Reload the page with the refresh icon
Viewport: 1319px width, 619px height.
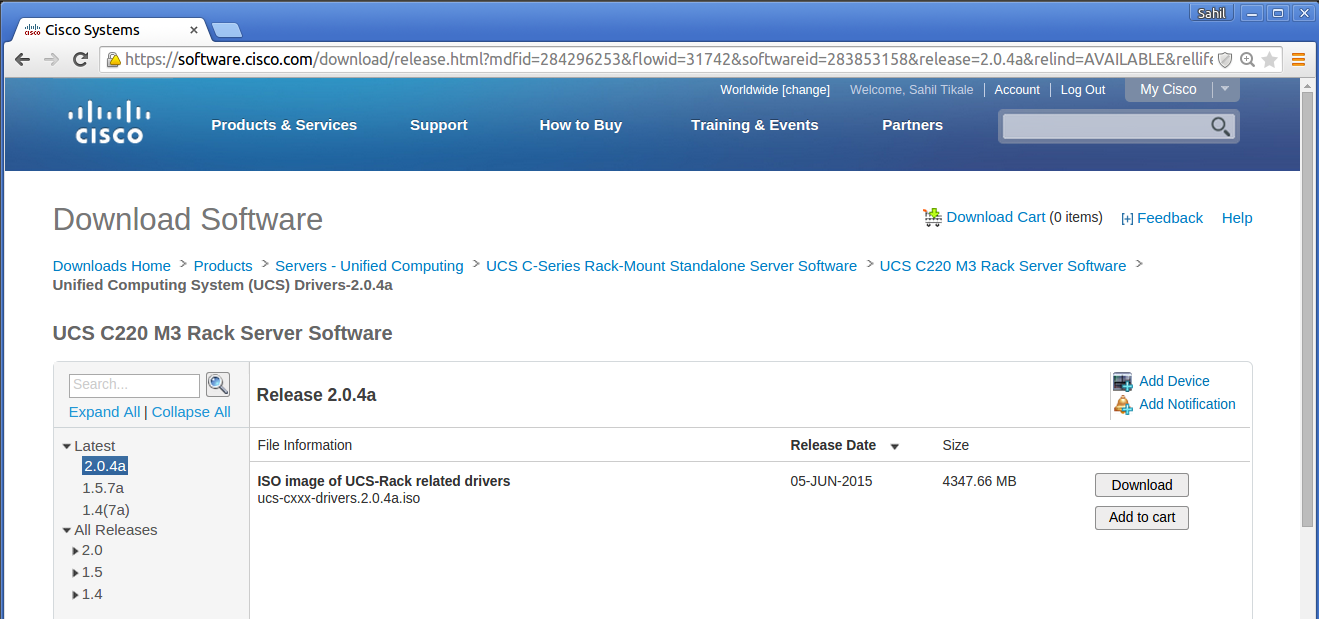click(80, 60)
